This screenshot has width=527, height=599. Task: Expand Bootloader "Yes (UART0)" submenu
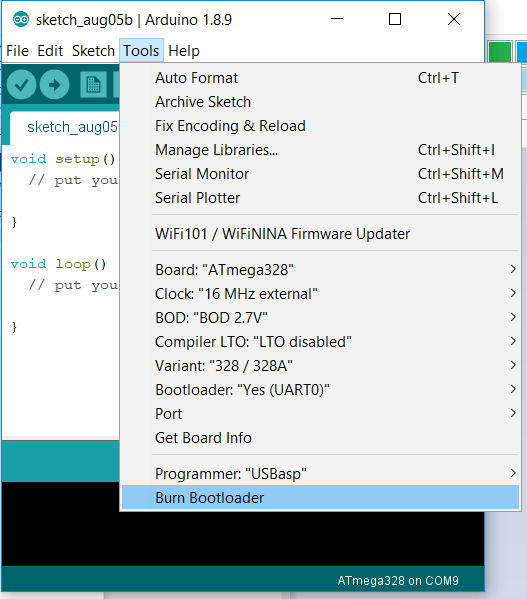point(320,390)
